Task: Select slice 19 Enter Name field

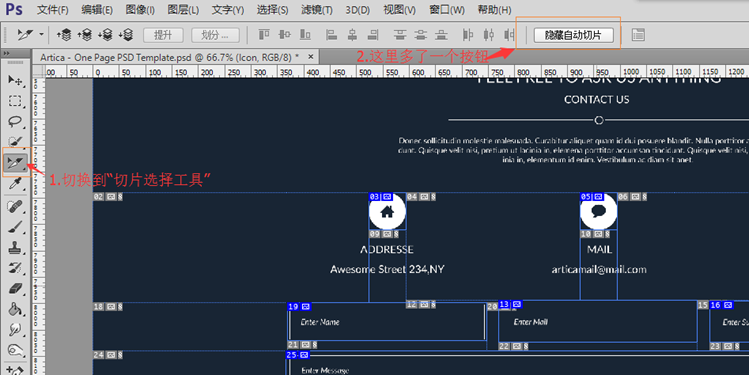Action: [x=387, y=321]
